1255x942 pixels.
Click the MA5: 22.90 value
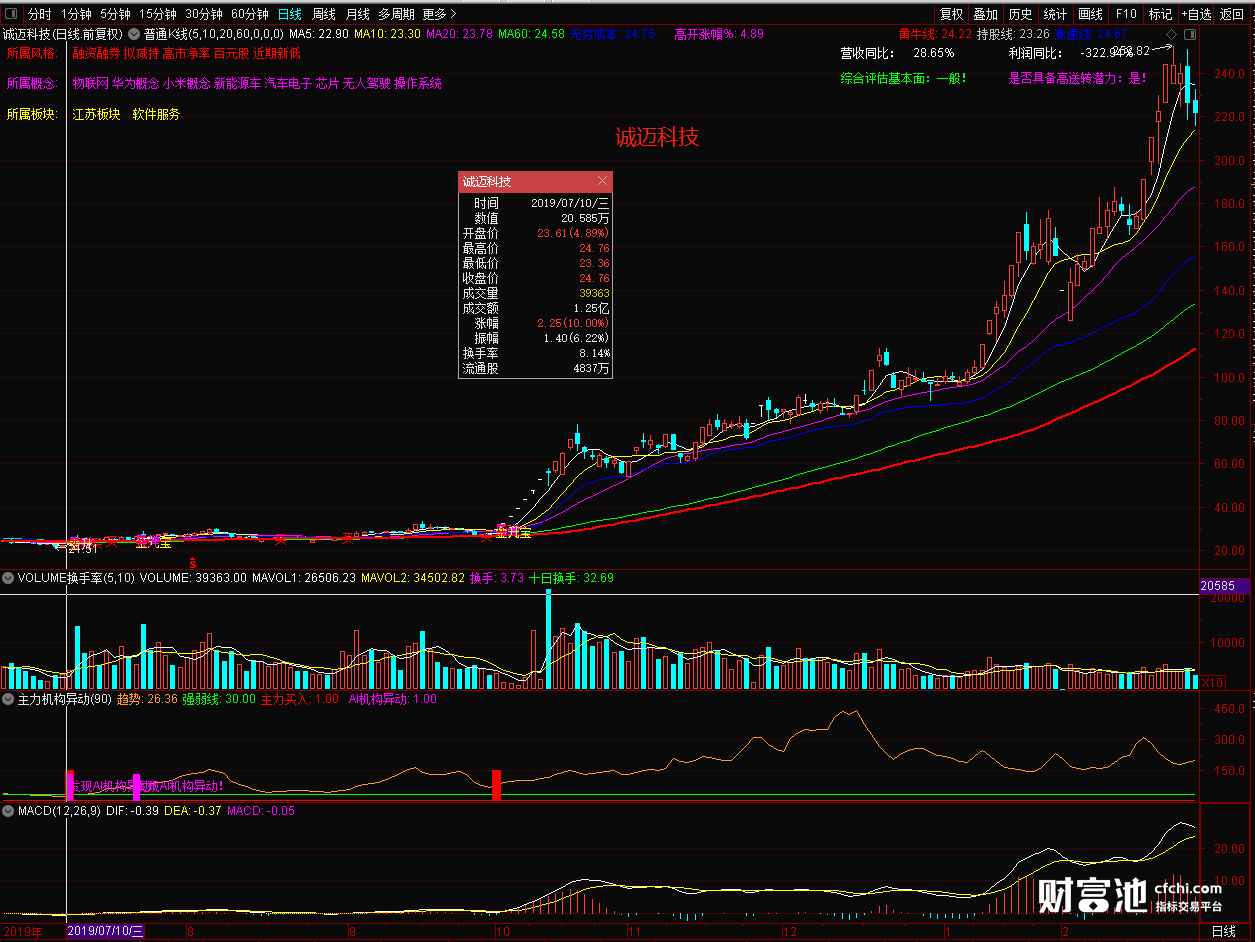[319, 34]
